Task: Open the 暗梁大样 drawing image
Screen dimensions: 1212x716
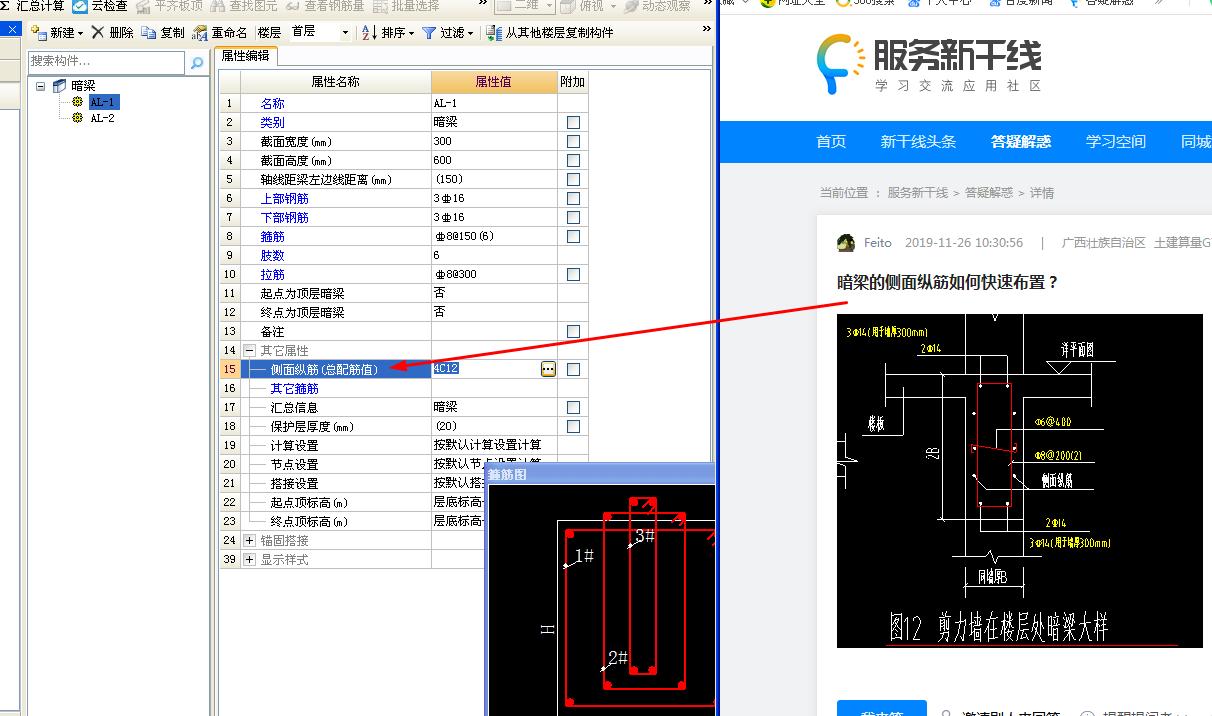Action: tap(1020, 481)
